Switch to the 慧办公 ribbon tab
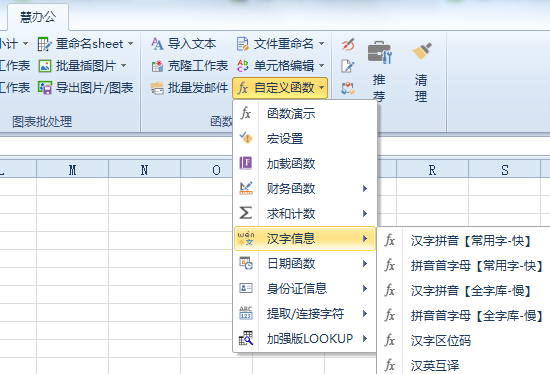The image size is (550, 374). [38, 17]
